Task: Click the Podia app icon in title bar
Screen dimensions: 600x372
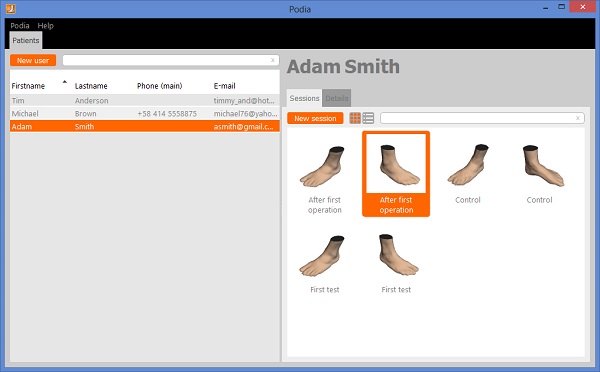Action: 11,8
